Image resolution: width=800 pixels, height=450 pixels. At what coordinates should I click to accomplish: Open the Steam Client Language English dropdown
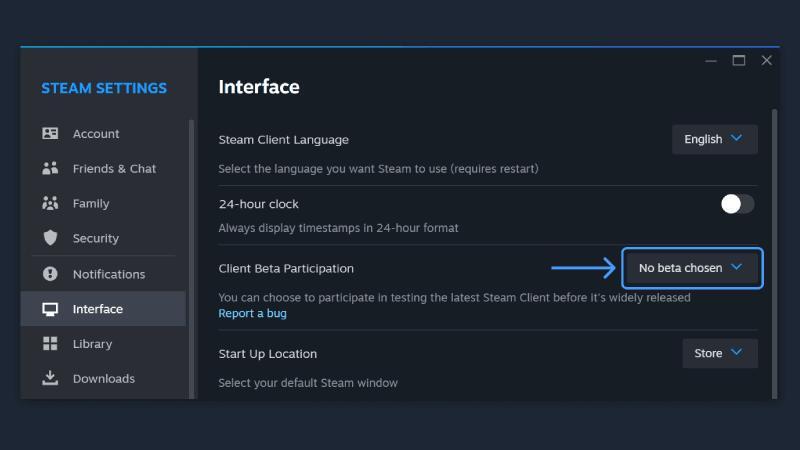tap(714, 139)
